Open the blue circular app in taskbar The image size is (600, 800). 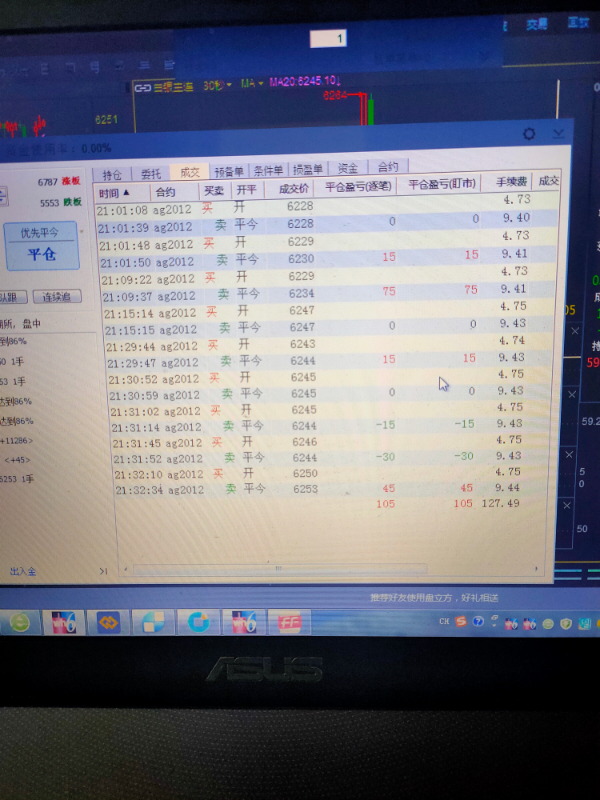198,622
